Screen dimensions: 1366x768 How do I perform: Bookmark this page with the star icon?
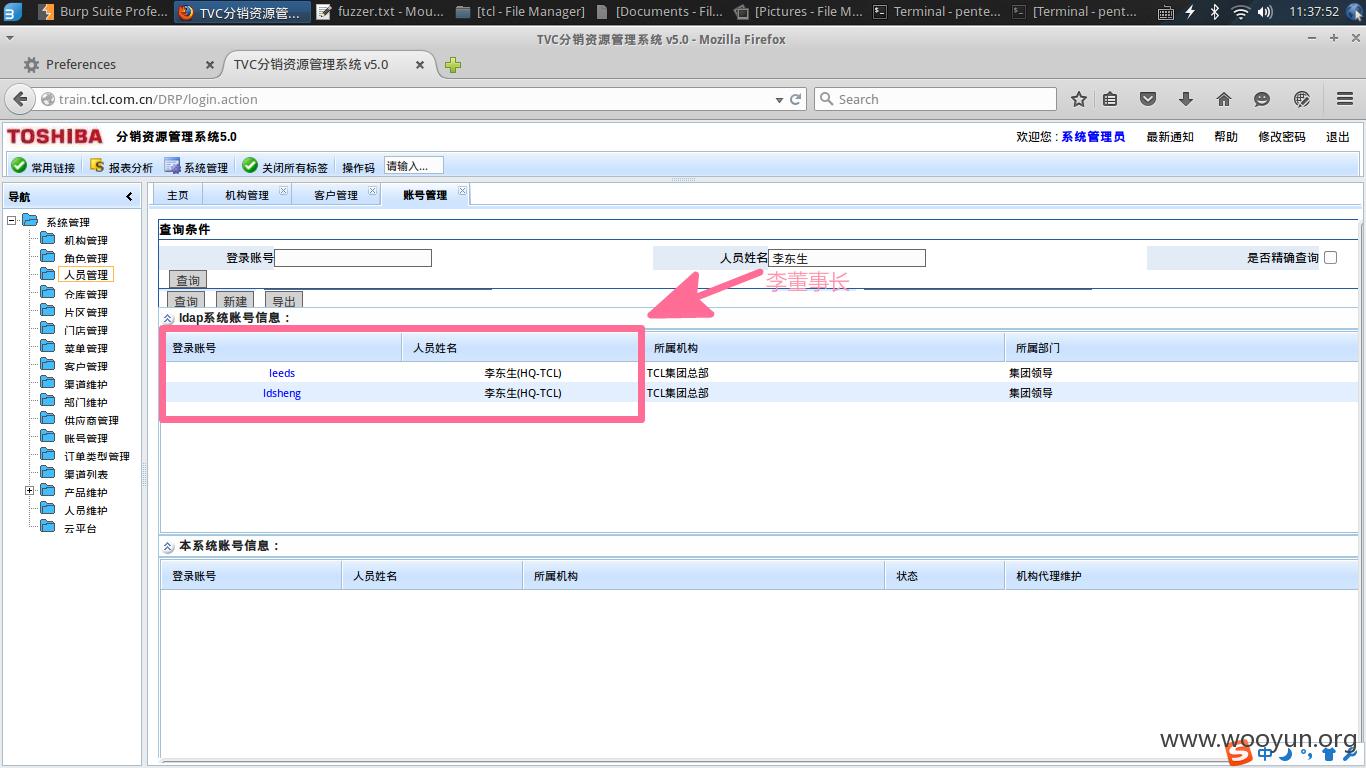[1079, 99]
